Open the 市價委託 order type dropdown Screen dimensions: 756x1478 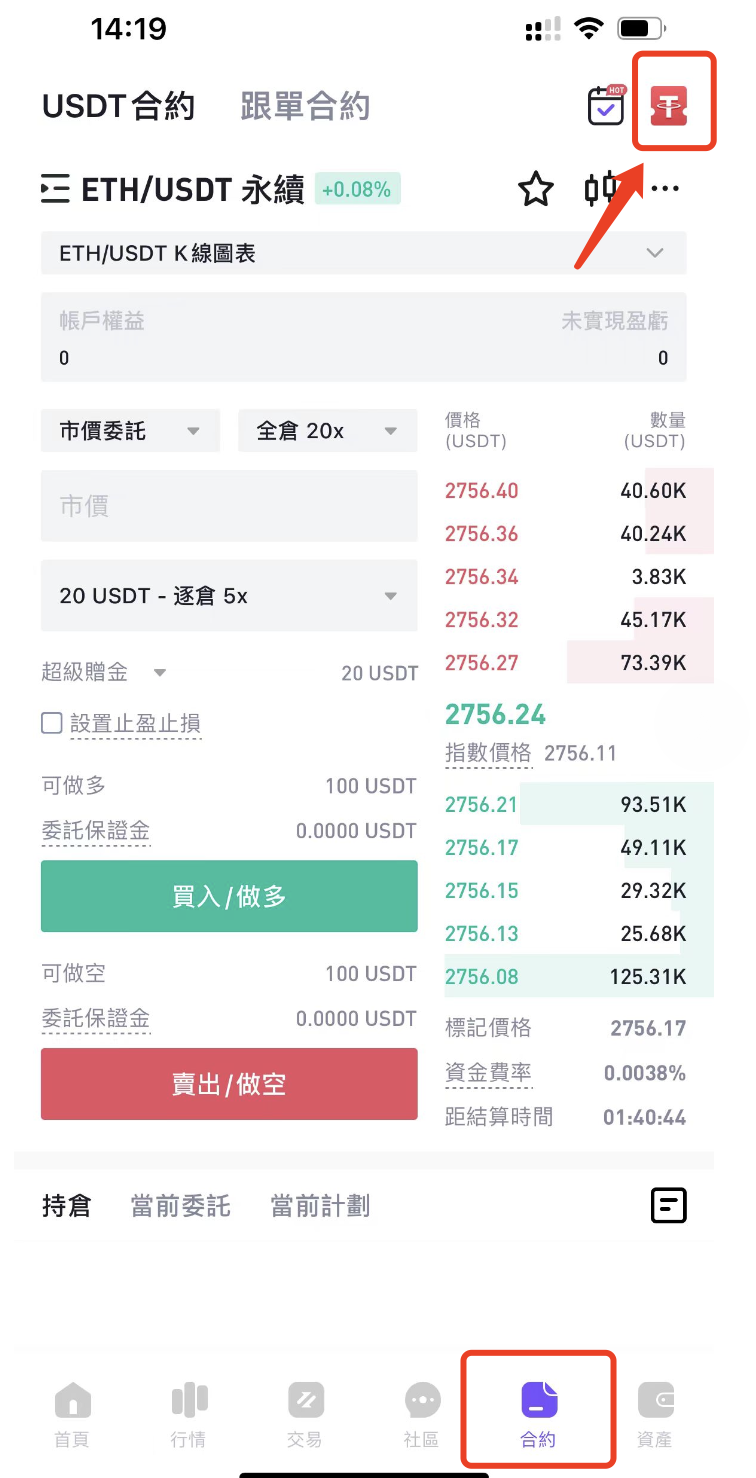click(x=130, y=431)
